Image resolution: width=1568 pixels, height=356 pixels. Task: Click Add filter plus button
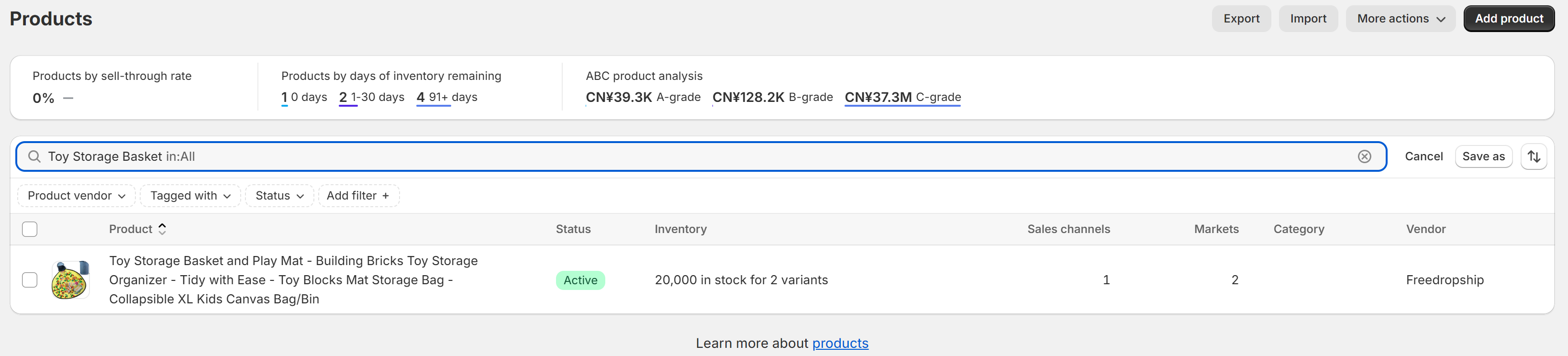click(358, 196)
